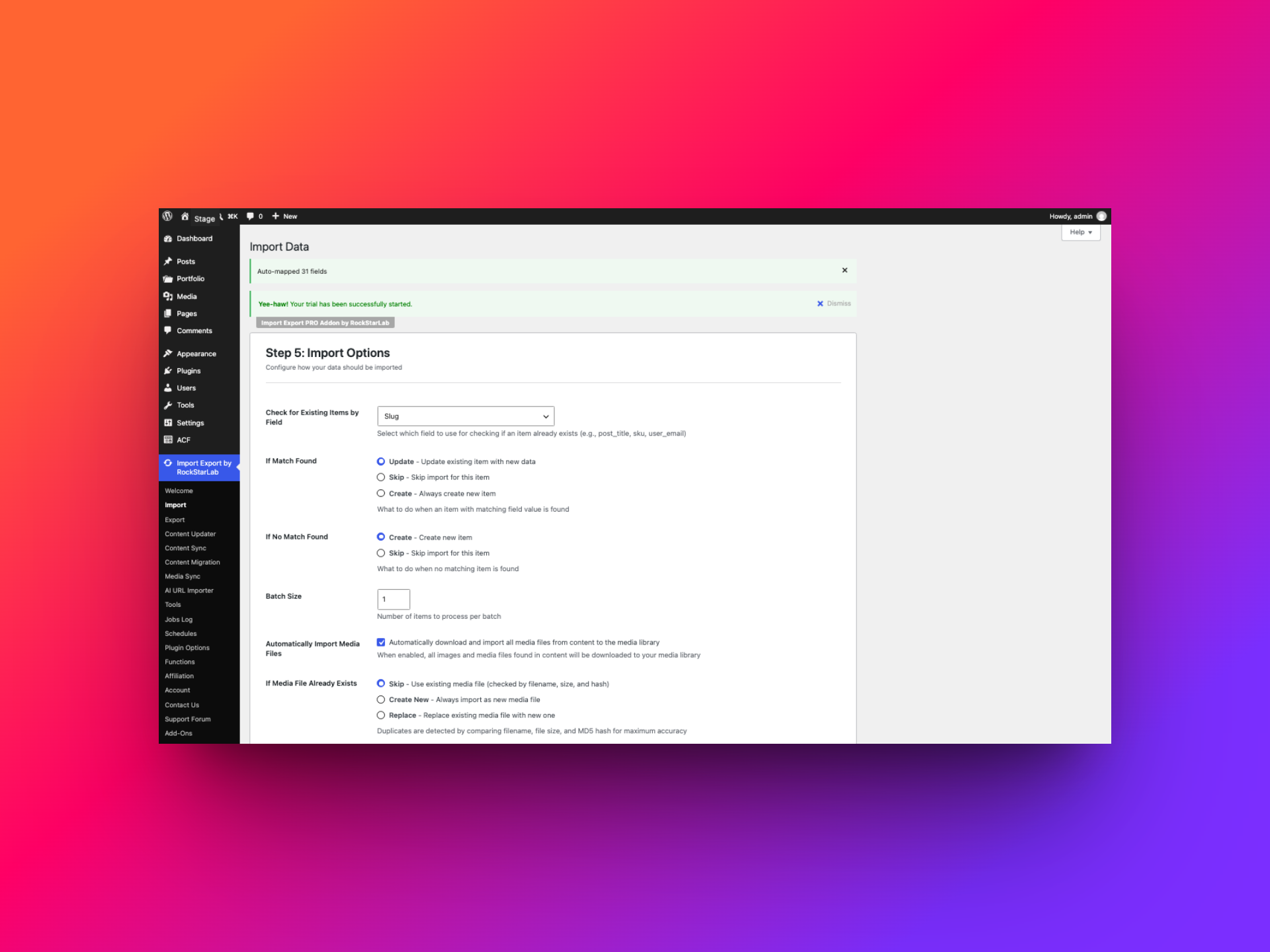Open Media Sync submenu item
The height and width of the screenshot is (952, 1270).
pos(183,576)
